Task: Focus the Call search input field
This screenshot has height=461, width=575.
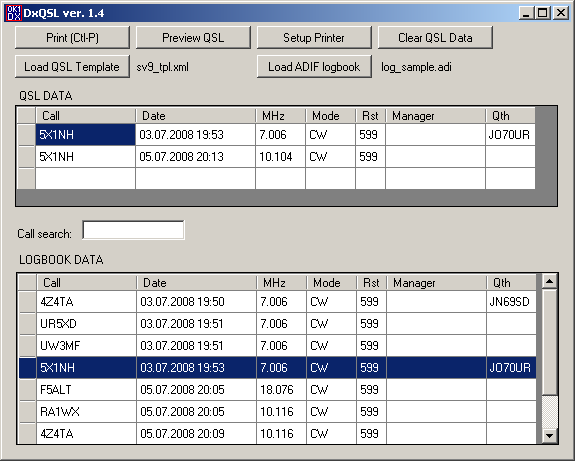Action: (x=133, y=230)
